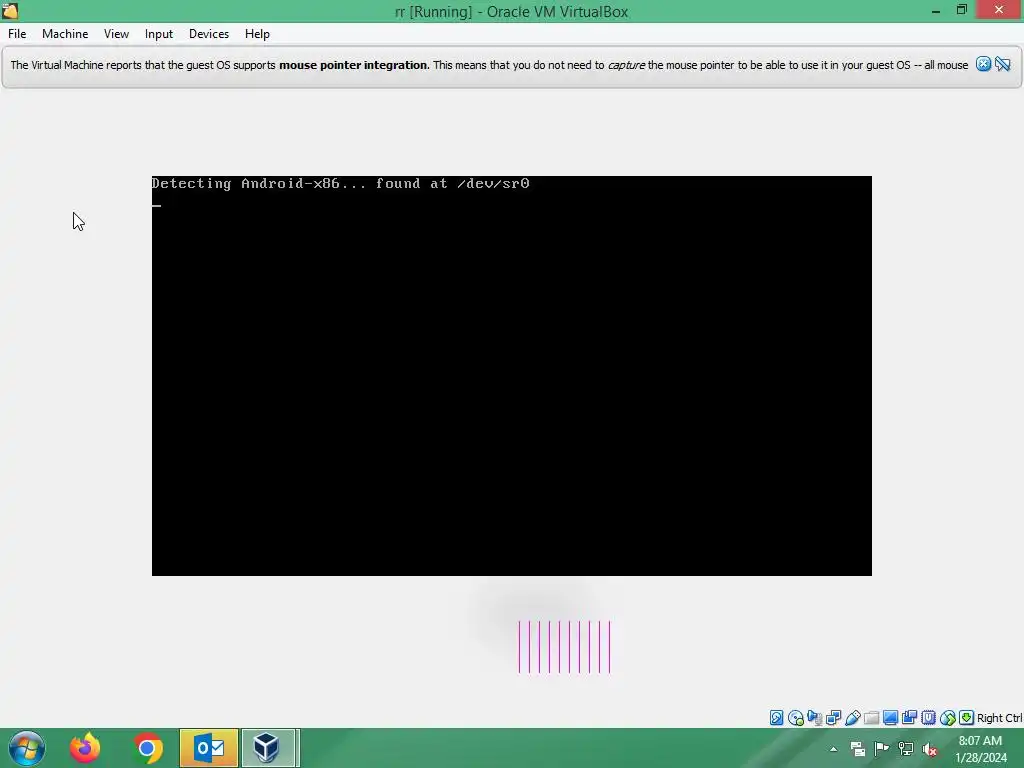The height and width of the screenshot is (768, 1024).
Task: Switch to VirtualBox taskbar button
Action: (270, 748)
